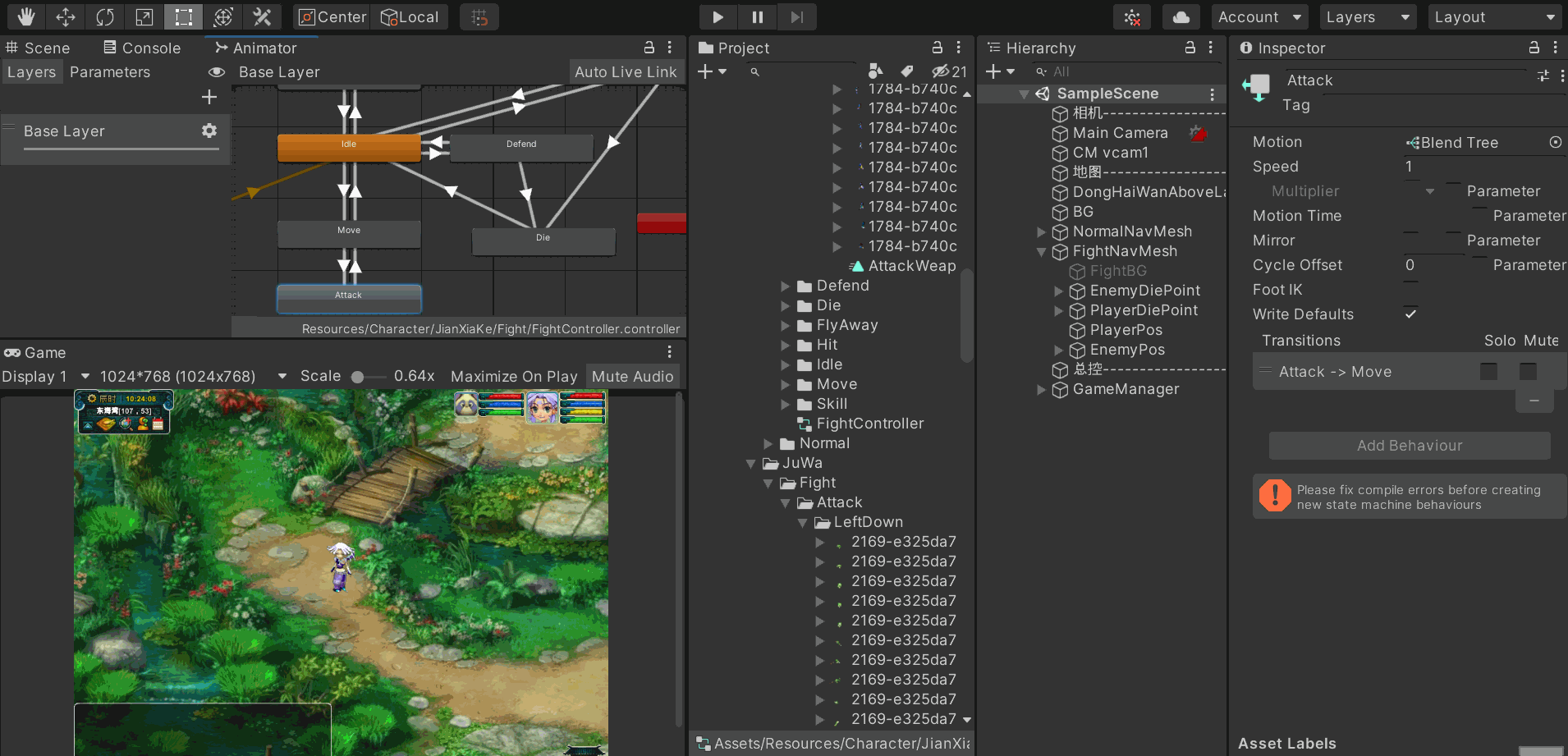Select the Die state node

tap(543, 241)
